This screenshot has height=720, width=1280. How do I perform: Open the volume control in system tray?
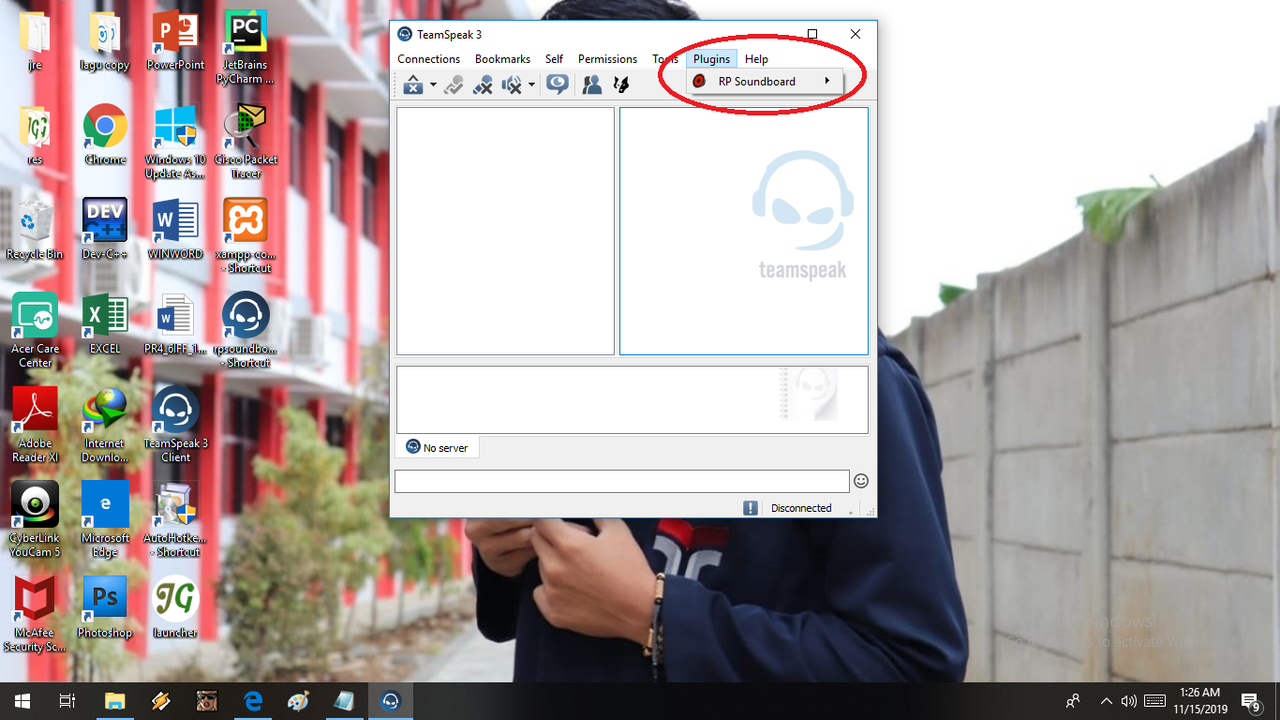[1129, 701]
